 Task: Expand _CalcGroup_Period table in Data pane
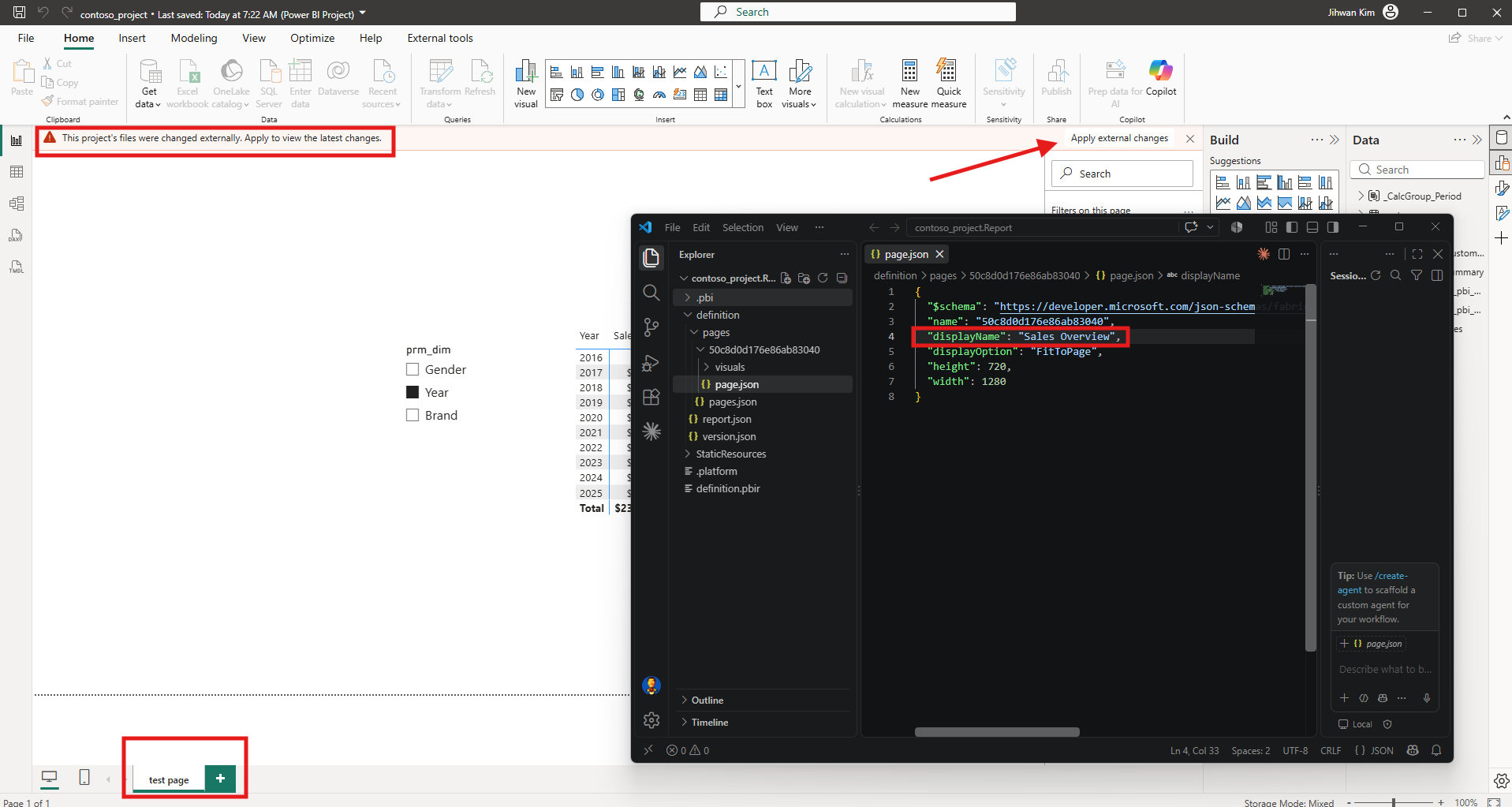click(1361, 196)
